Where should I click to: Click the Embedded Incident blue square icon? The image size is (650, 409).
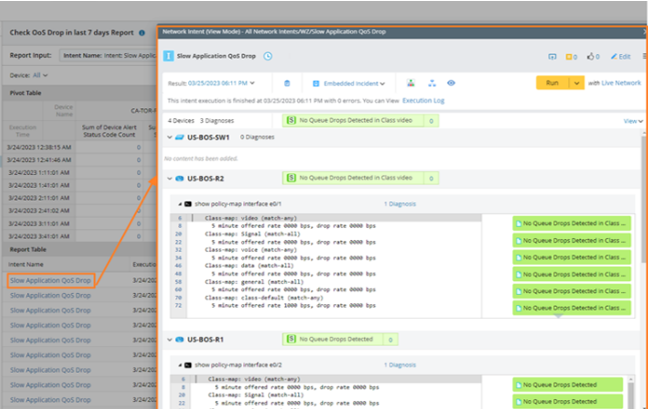[x=316, y=83]
